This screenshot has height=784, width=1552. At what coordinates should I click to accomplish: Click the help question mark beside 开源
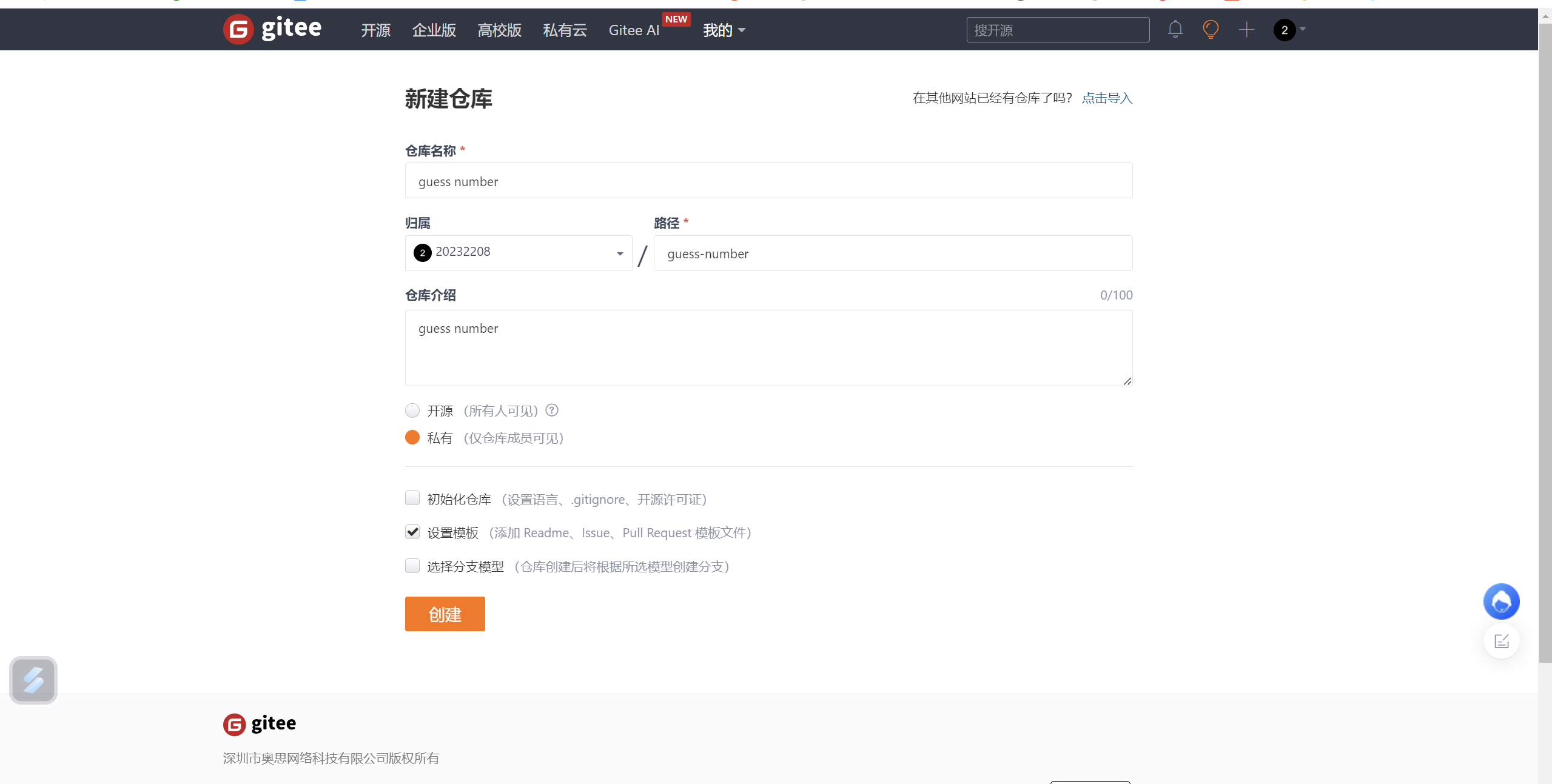coord(551,410)
